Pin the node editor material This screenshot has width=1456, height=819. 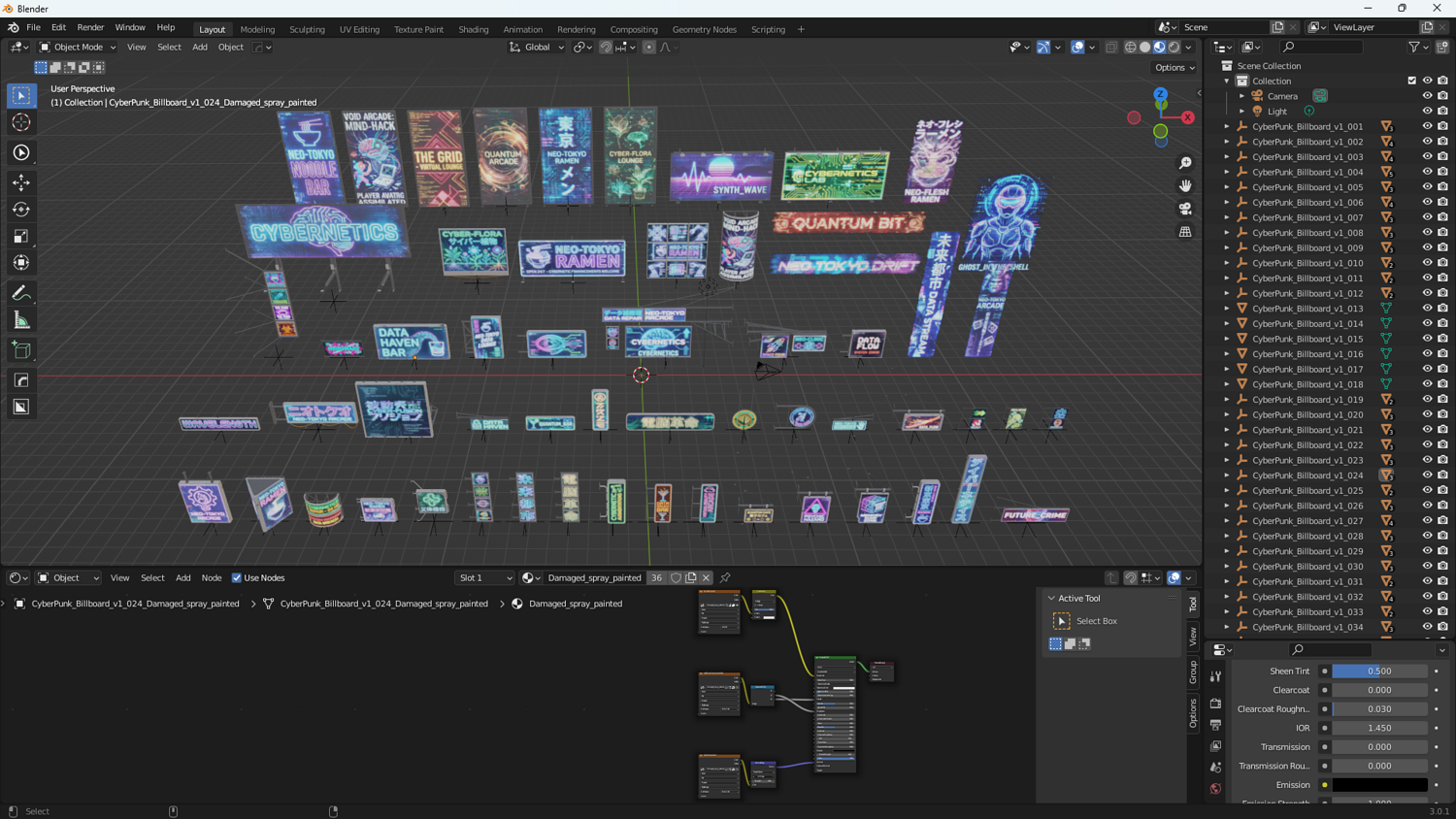tap(725, 577)
